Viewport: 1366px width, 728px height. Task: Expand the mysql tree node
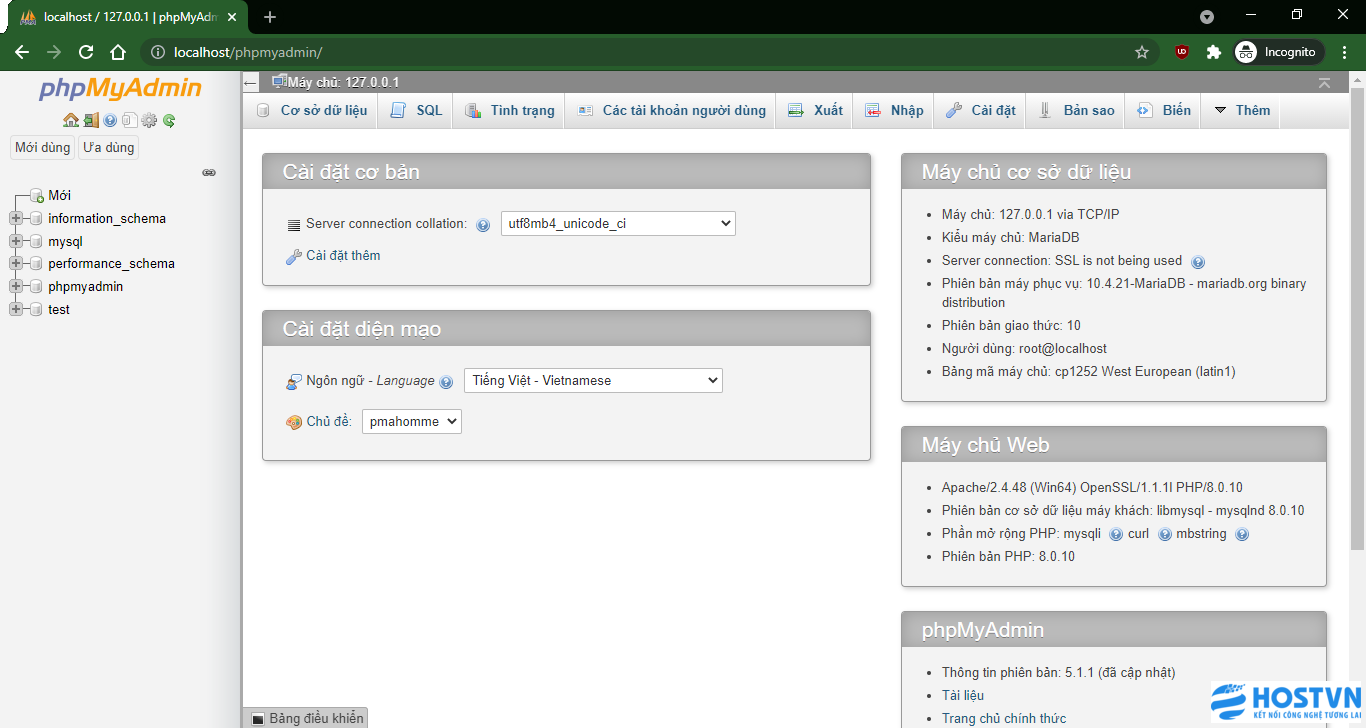click(15, 242)
